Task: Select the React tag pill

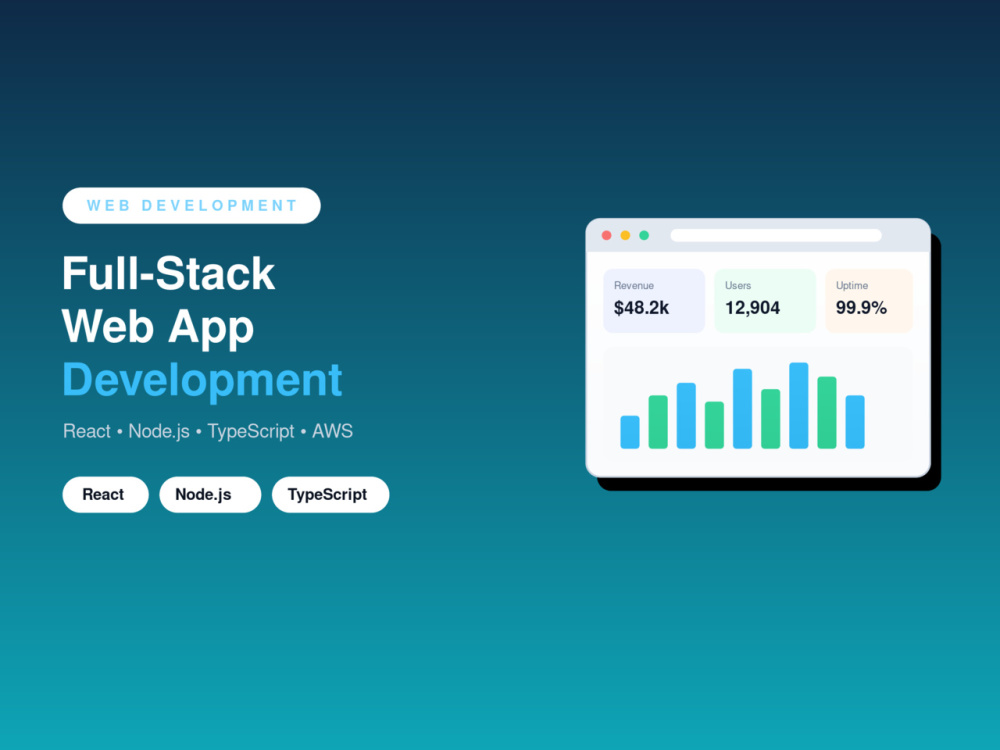Action: [105, 494]
